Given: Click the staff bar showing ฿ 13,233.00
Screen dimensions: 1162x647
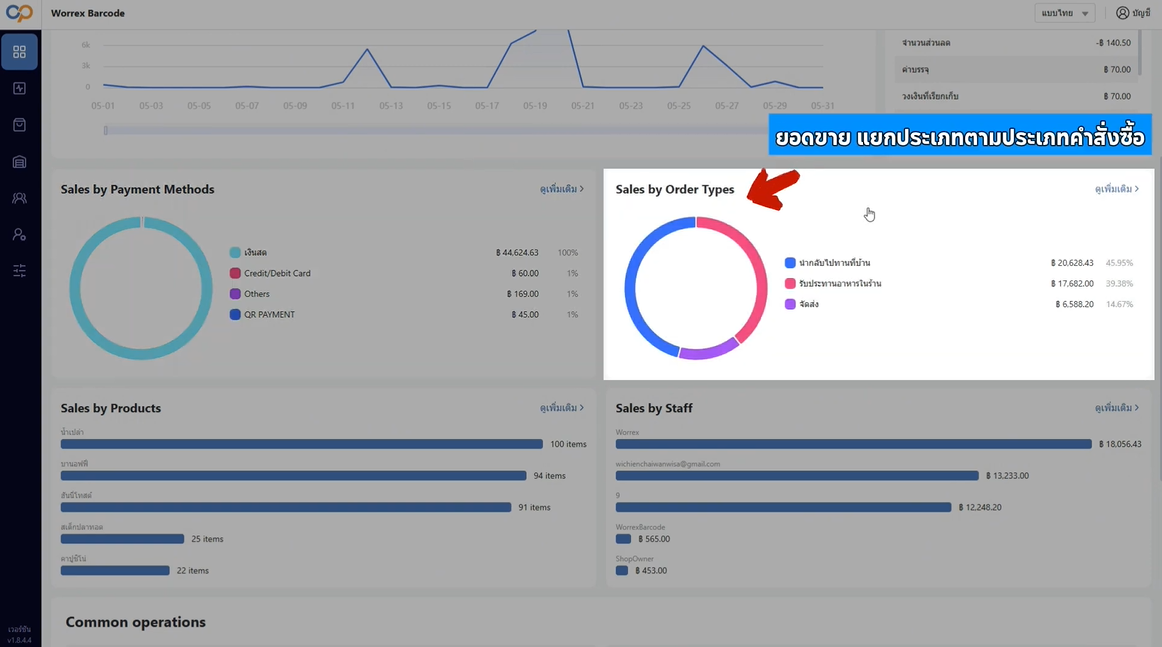Looking at the screenshot, I should tap(797, 476).
